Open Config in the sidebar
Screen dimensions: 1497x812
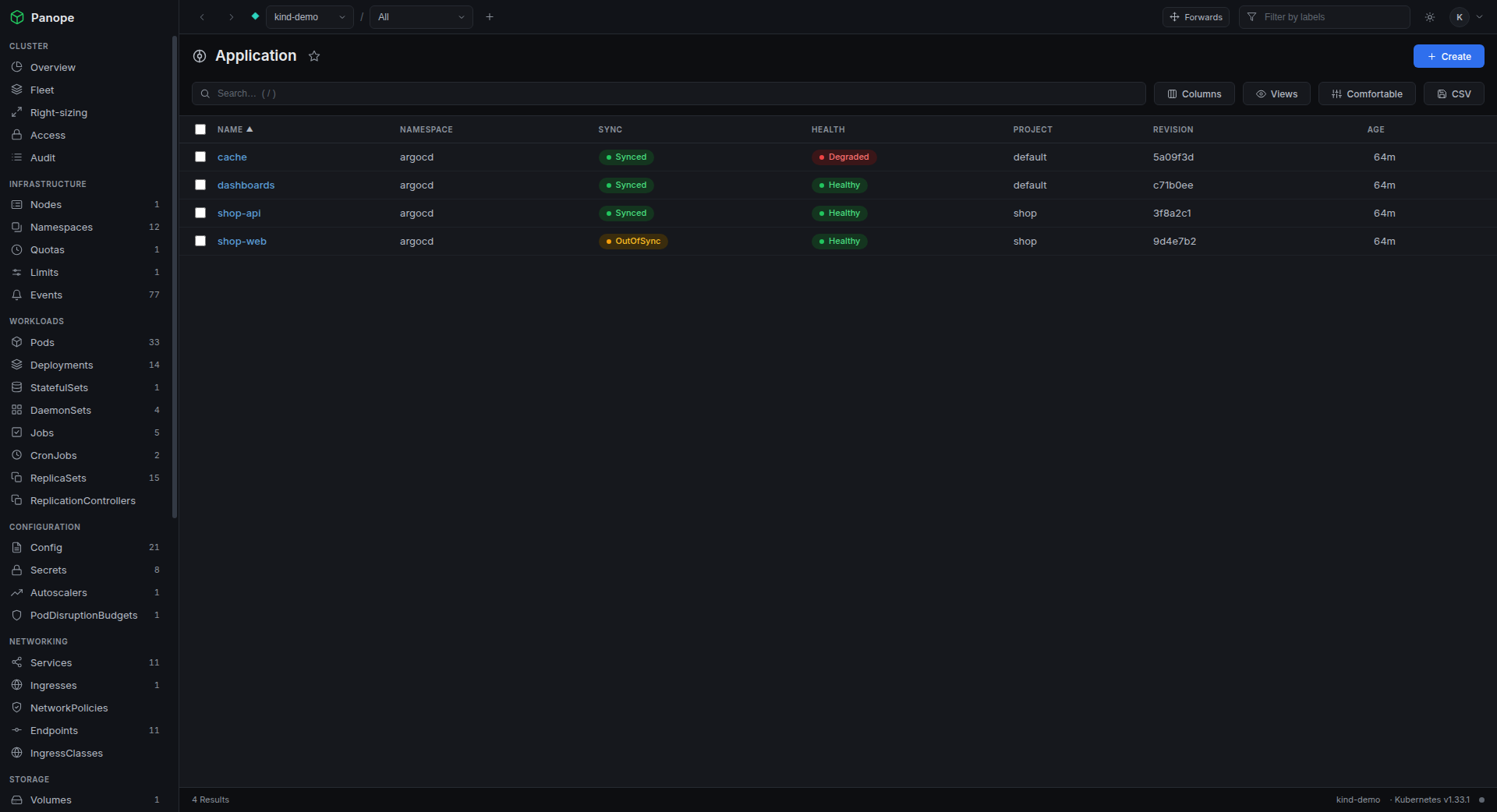pos(86,547)
